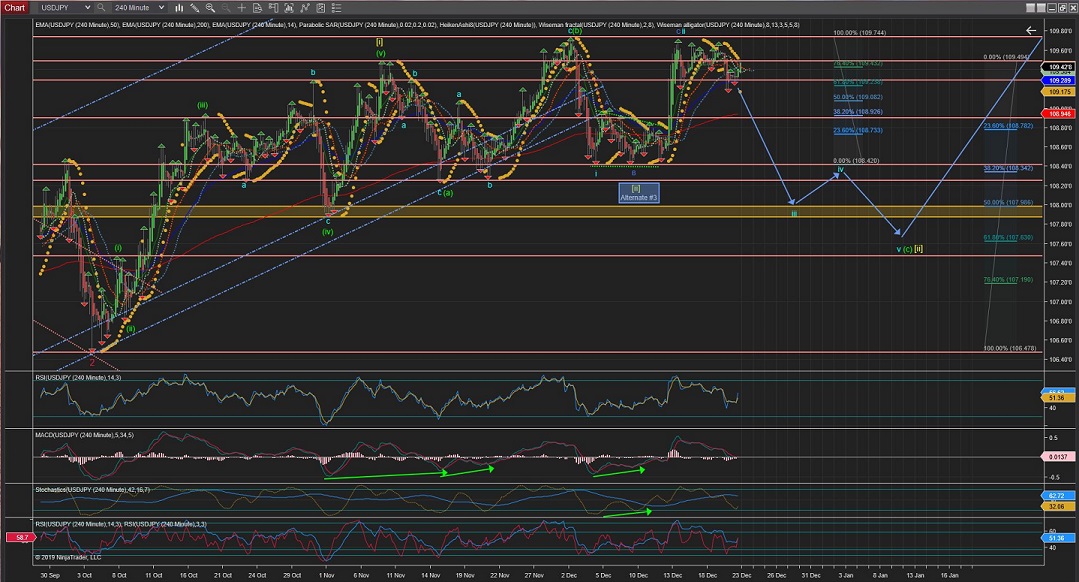Click the yellow 32.66 Stochastics value marker

click(1057, 506)
